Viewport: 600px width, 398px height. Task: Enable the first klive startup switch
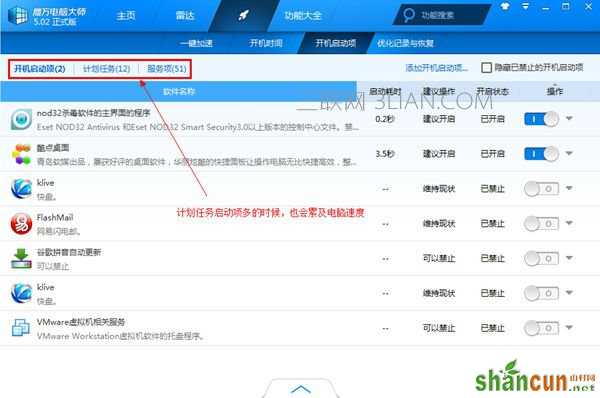click(541, 189)
